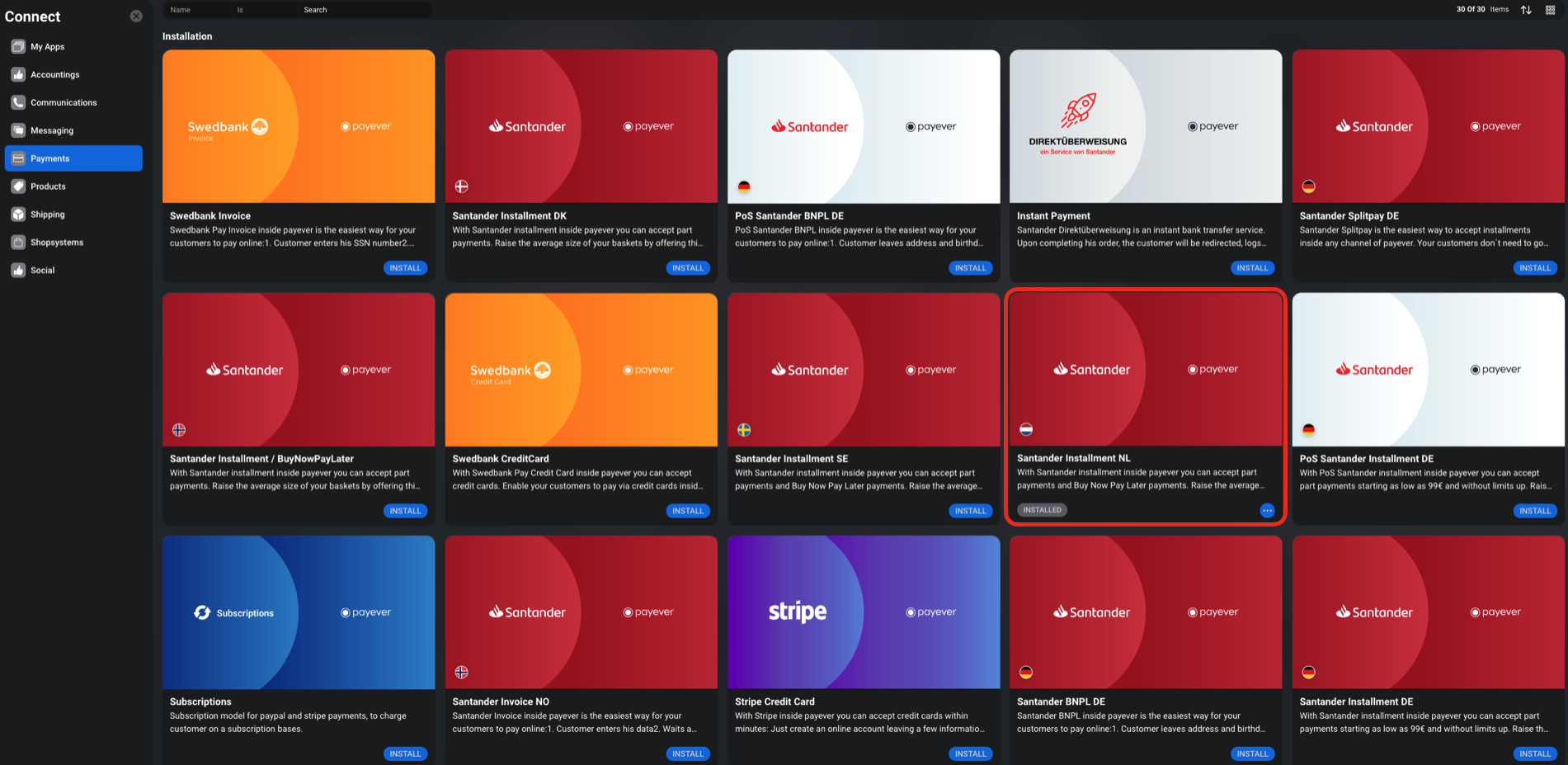
Task: Open the Shopsystems category
Action: point(73,243)
